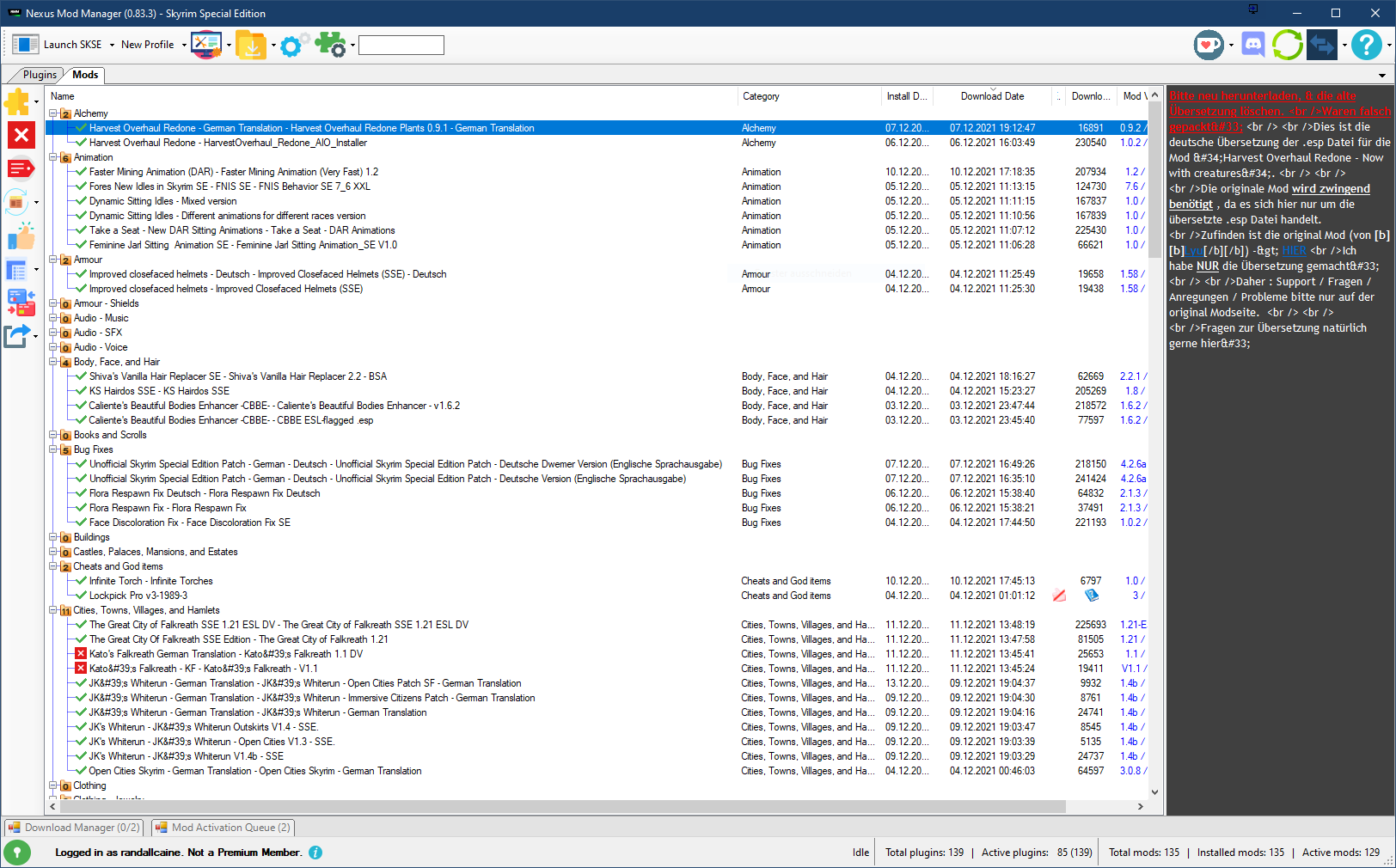The width and height of the screenshot is (1396, 868).
Task: Expand the Audio - Music category
Action: (x=53, y=318)
